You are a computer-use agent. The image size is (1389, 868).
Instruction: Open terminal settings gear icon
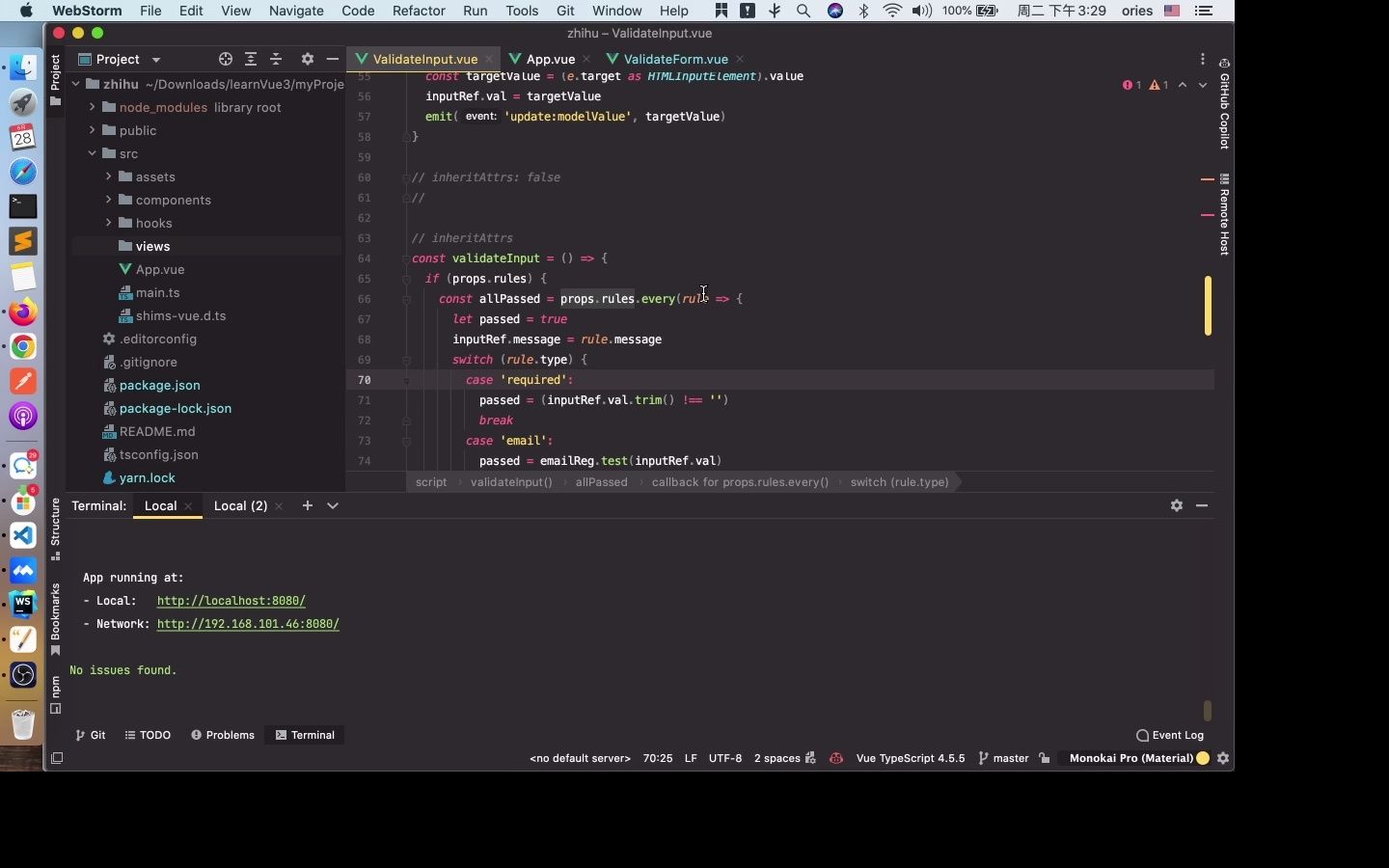pos(1177,505)
